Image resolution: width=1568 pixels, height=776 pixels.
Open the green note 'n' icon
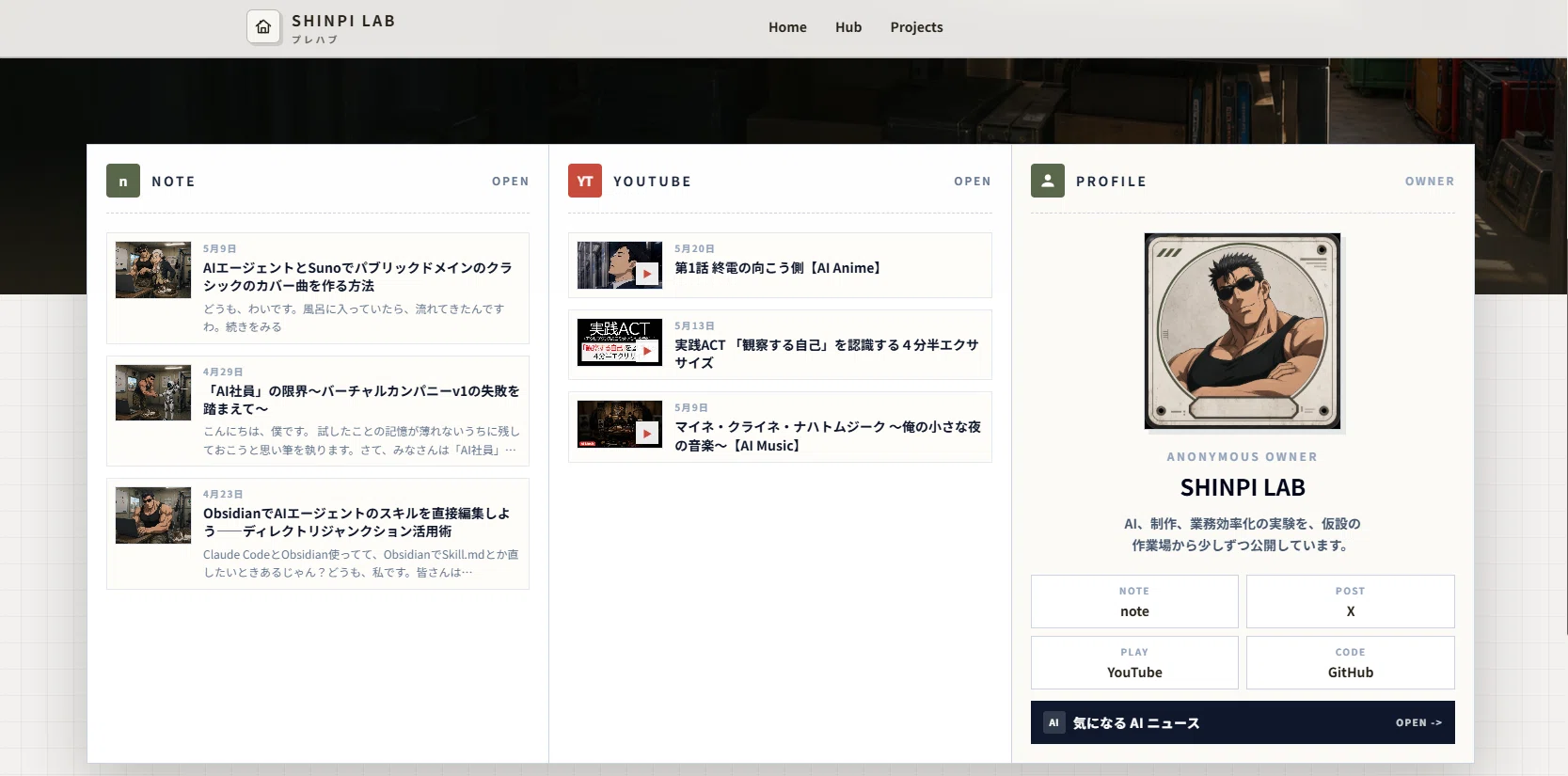click(123, 181)
